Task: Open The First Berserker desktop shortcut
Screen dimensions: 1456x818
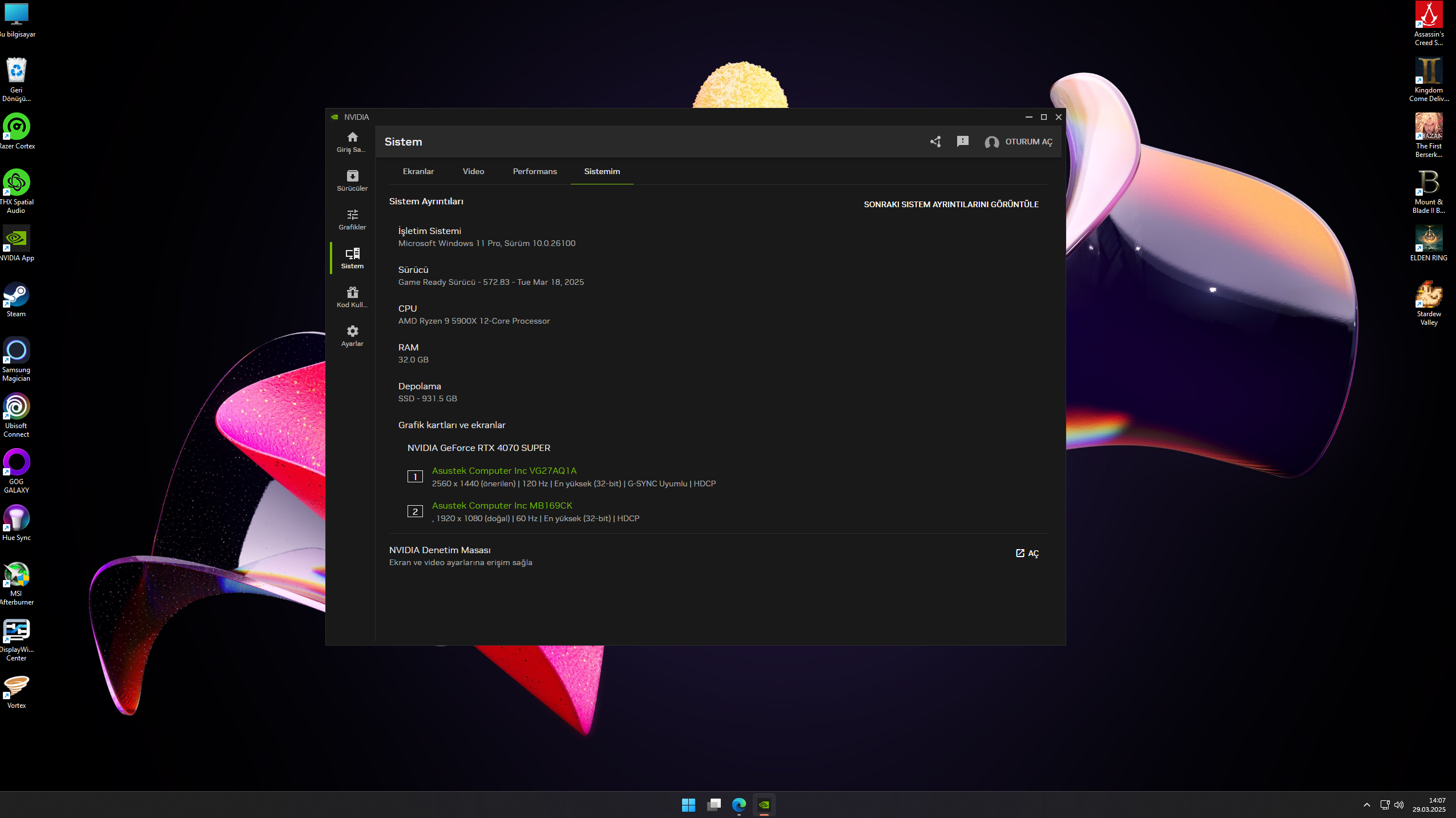Action: (x=1429, y=135)
